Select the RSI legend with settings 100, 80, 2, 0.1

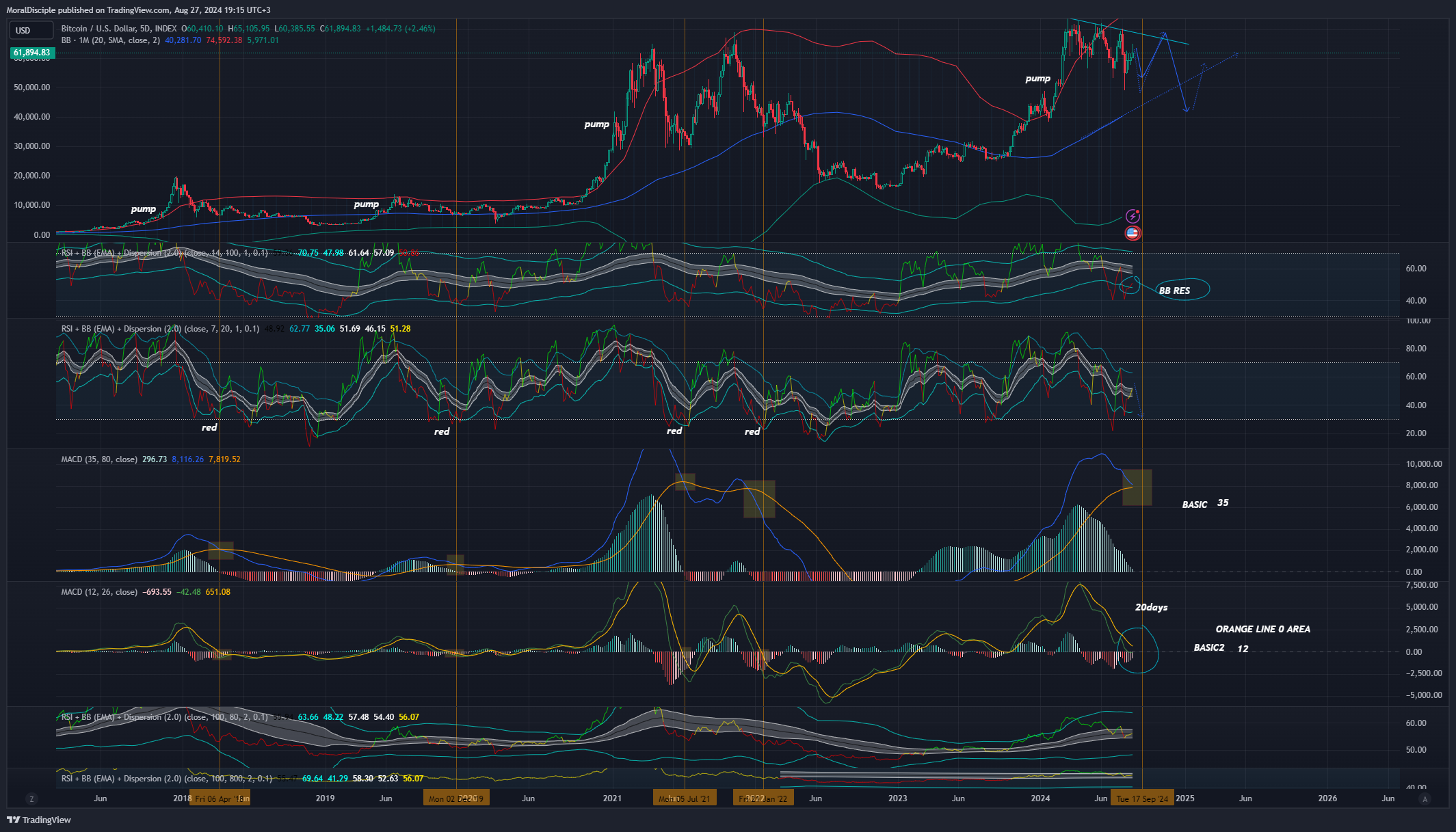165,717
